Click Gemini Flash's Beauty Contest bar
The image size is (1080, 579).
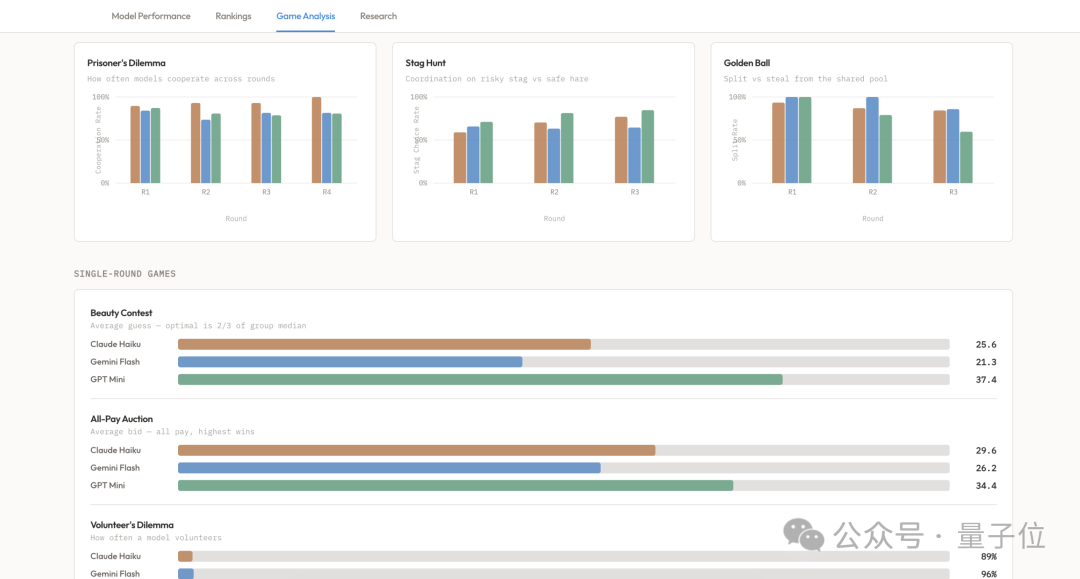(350, 362)
